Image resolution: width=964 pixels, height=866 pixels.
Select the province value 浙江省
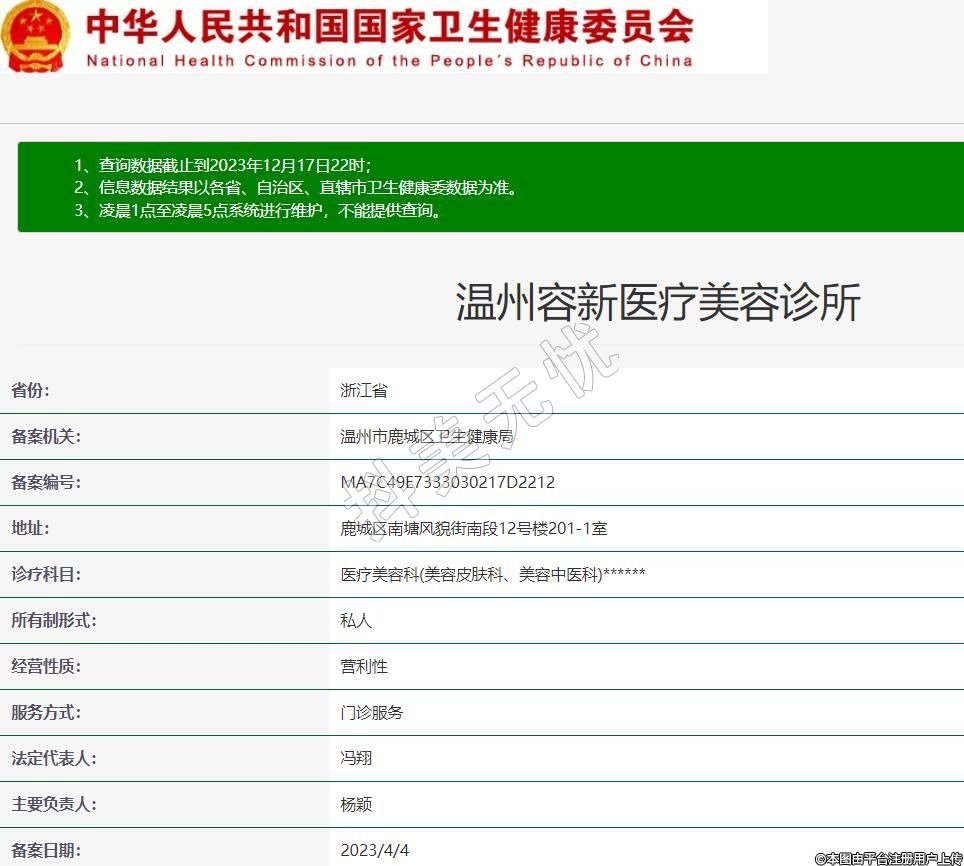[x=363, y=391]
